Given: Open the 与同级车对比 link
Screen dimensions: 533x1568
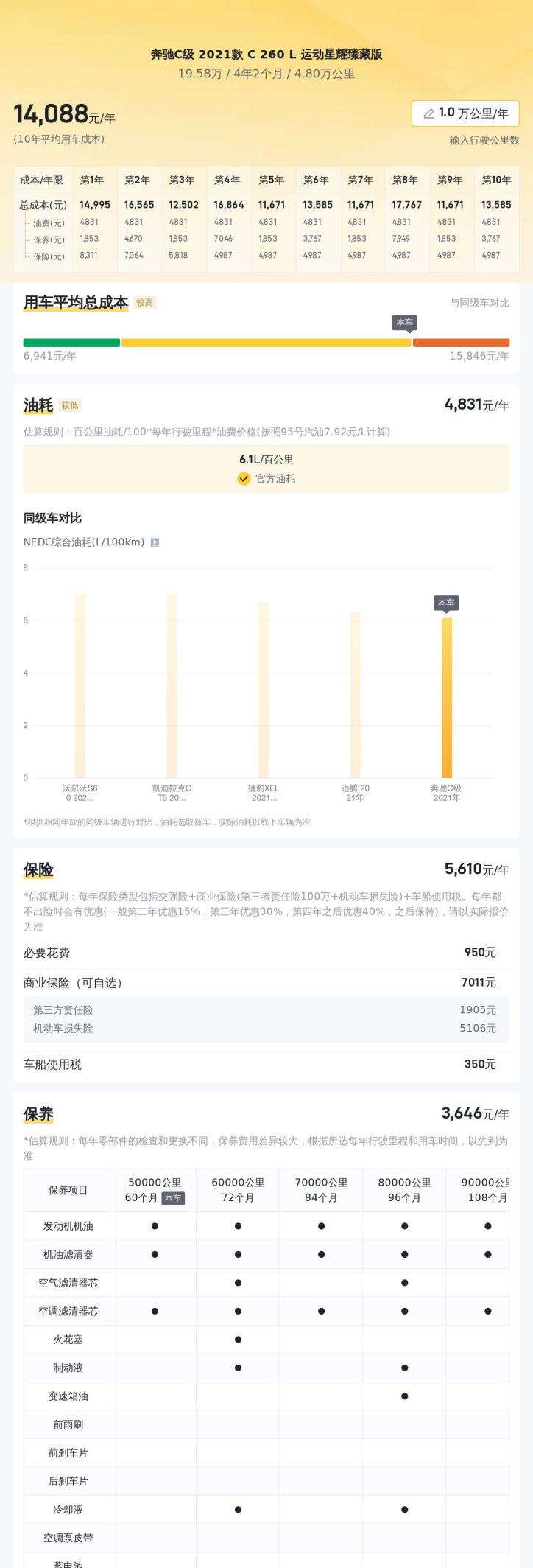Looking at the screenshot, I should tap(479, 303).
